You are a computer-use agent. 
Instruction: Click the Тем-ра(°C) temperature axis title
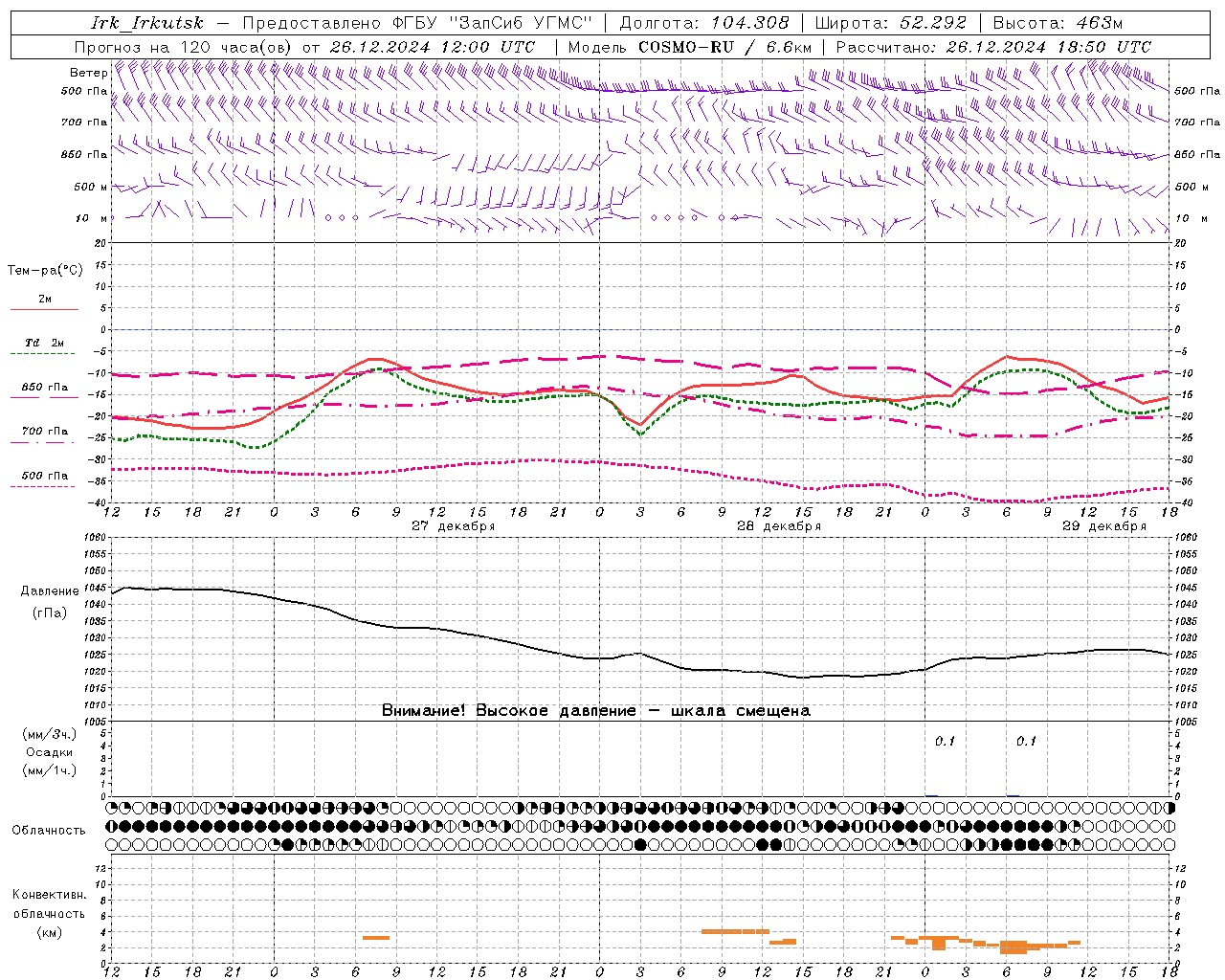pos(45,271)
